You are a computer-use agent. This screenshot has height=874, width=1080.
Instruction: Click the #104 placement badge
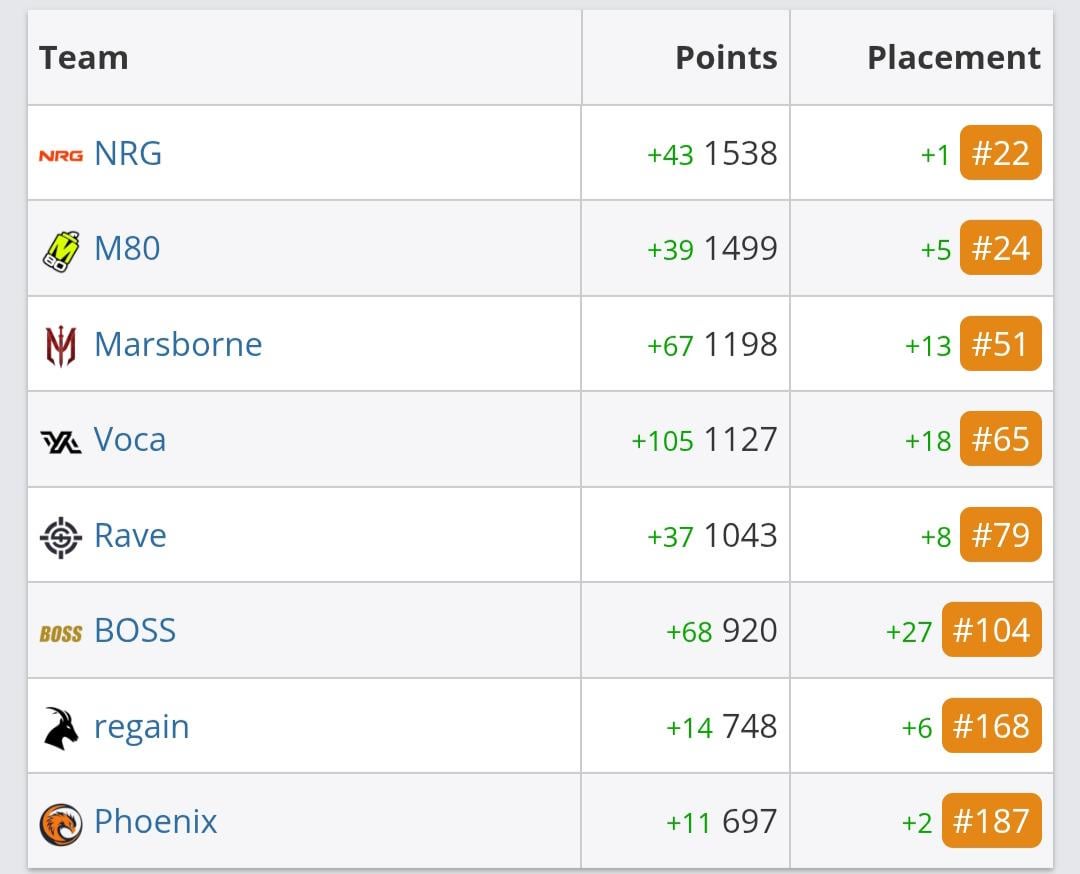tap(991, 631)
